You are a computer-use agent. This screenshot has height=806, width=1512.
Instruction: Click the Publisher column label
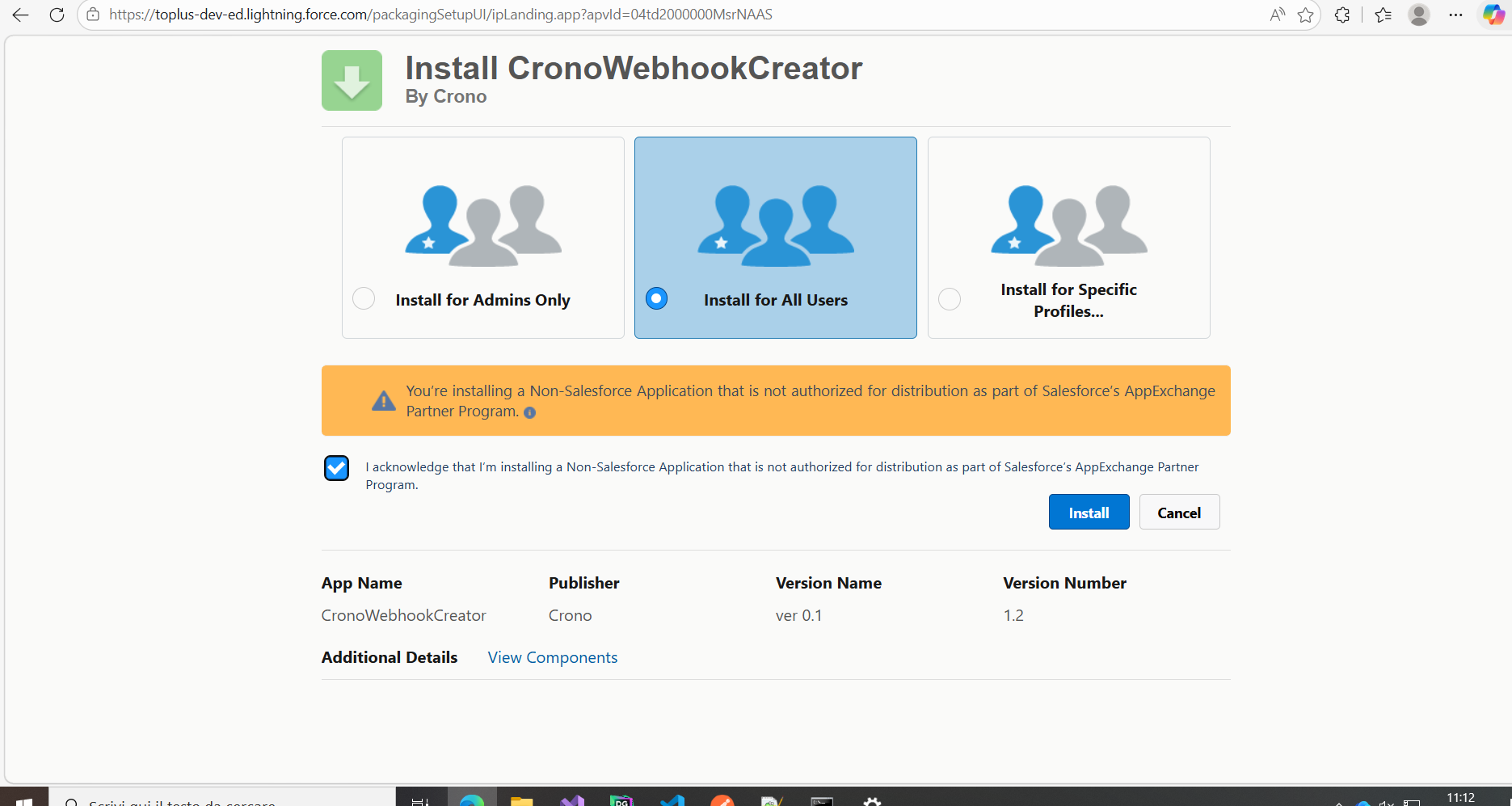click(584, 583)
